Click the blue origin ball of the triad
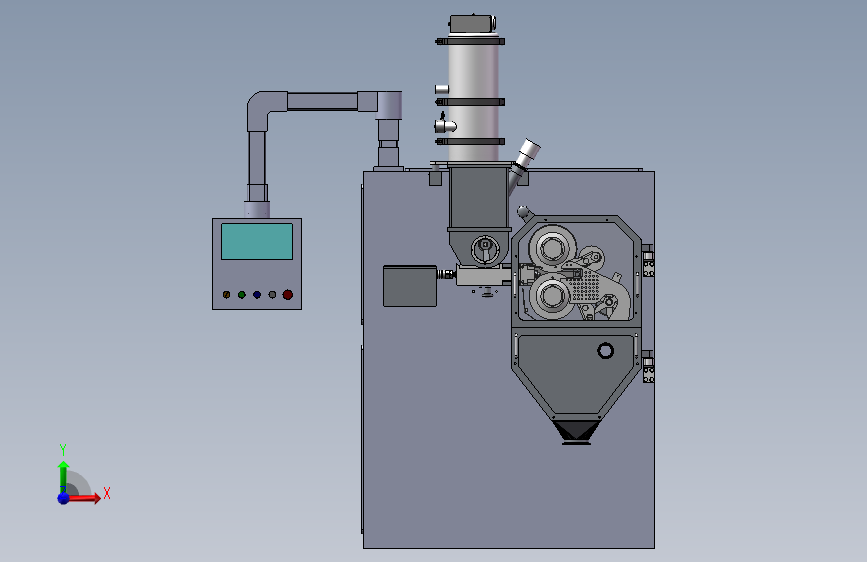This screenshot has height=562, width=867. [63, 498]
